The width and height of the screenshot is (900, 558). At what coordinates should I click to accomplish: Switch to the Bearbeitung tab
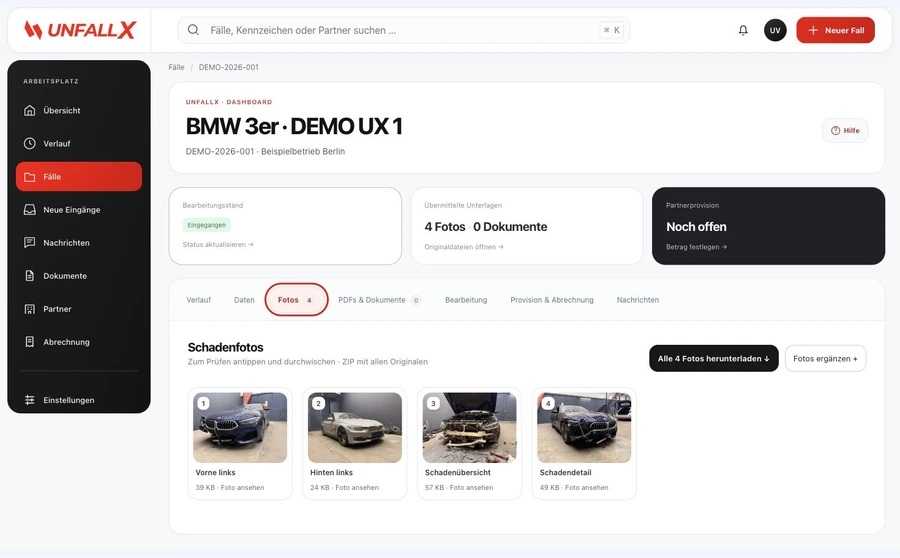(466, 300)
